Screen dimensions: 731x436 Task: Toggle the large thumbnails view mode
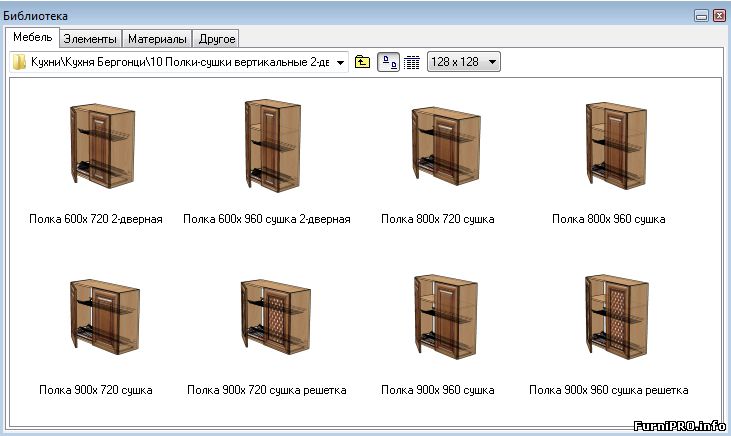click(x=388, y=62)
